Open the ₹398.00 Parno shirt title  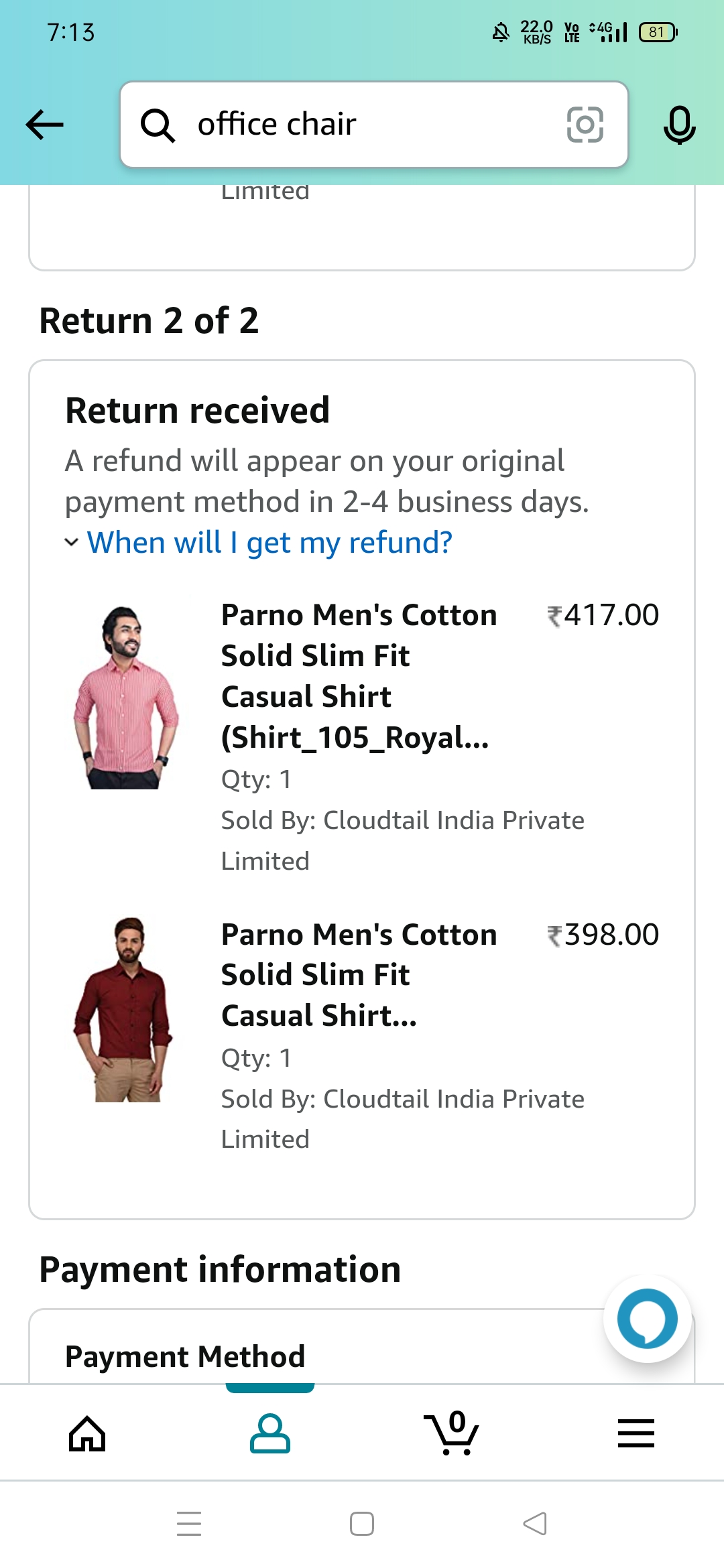point(359,974)
